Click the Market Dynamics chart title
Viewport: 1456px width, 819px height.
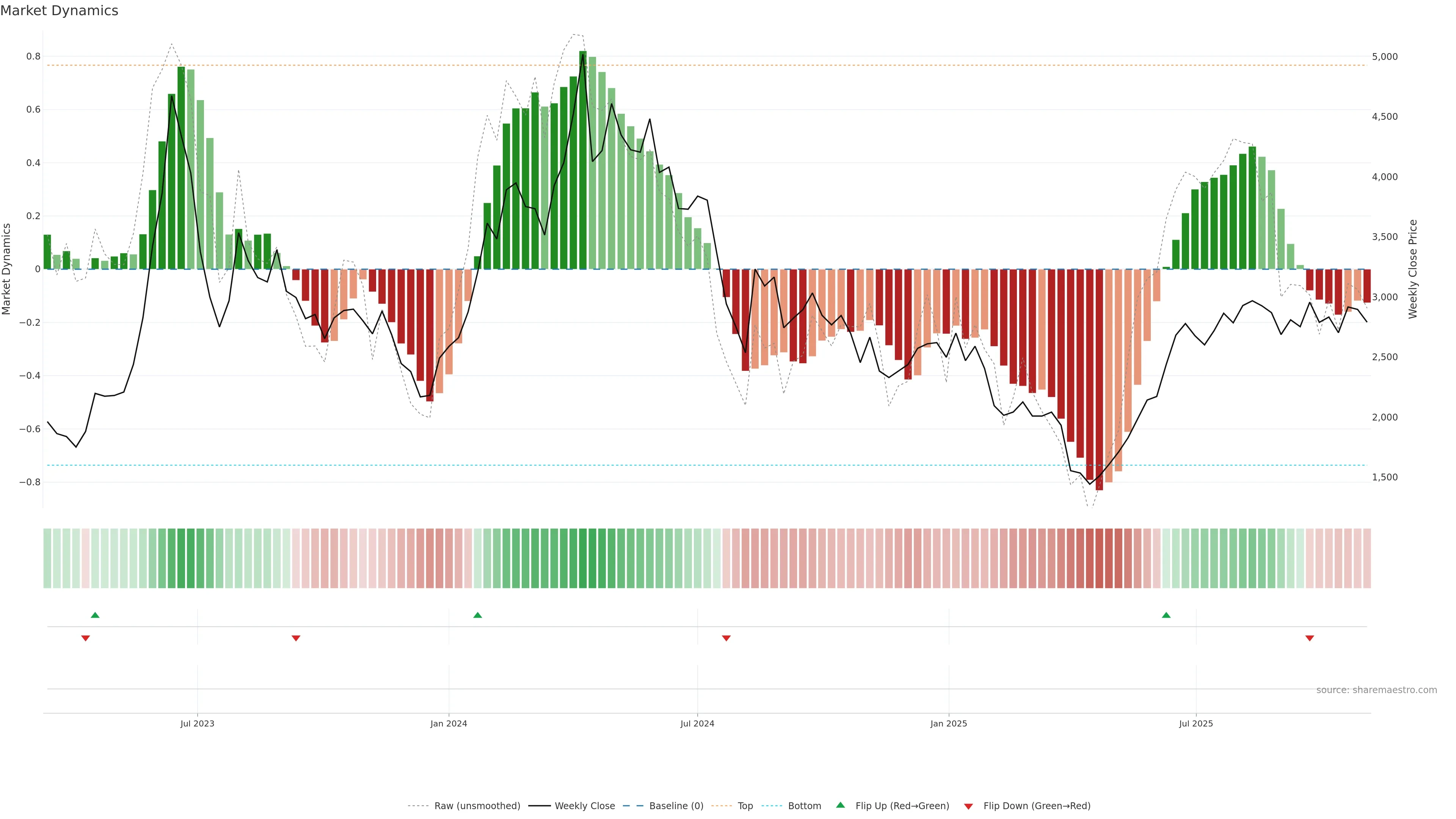[60, 11]
